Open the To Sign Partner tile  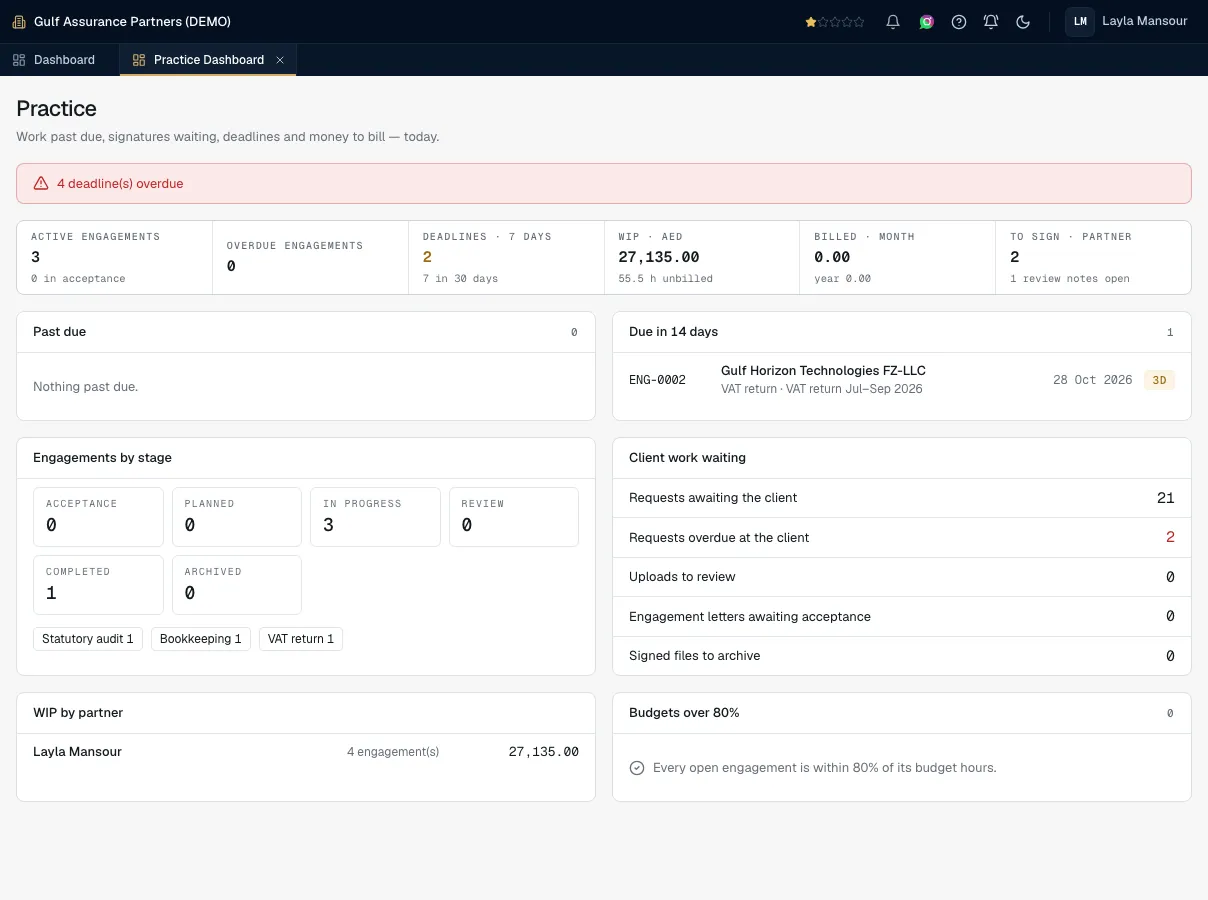(1093, 257)
